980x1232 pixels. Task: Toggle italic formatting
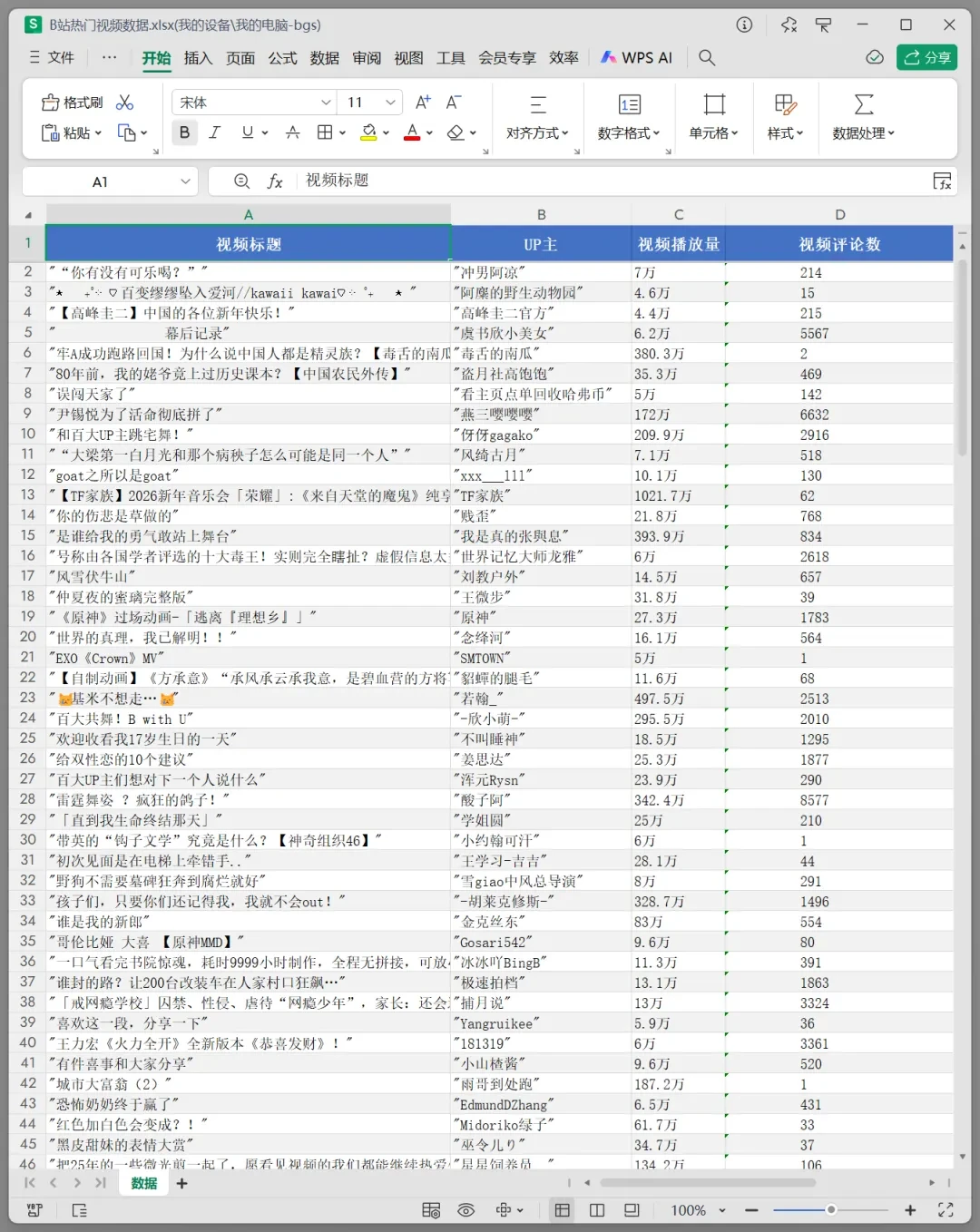[x=214, y=132]
